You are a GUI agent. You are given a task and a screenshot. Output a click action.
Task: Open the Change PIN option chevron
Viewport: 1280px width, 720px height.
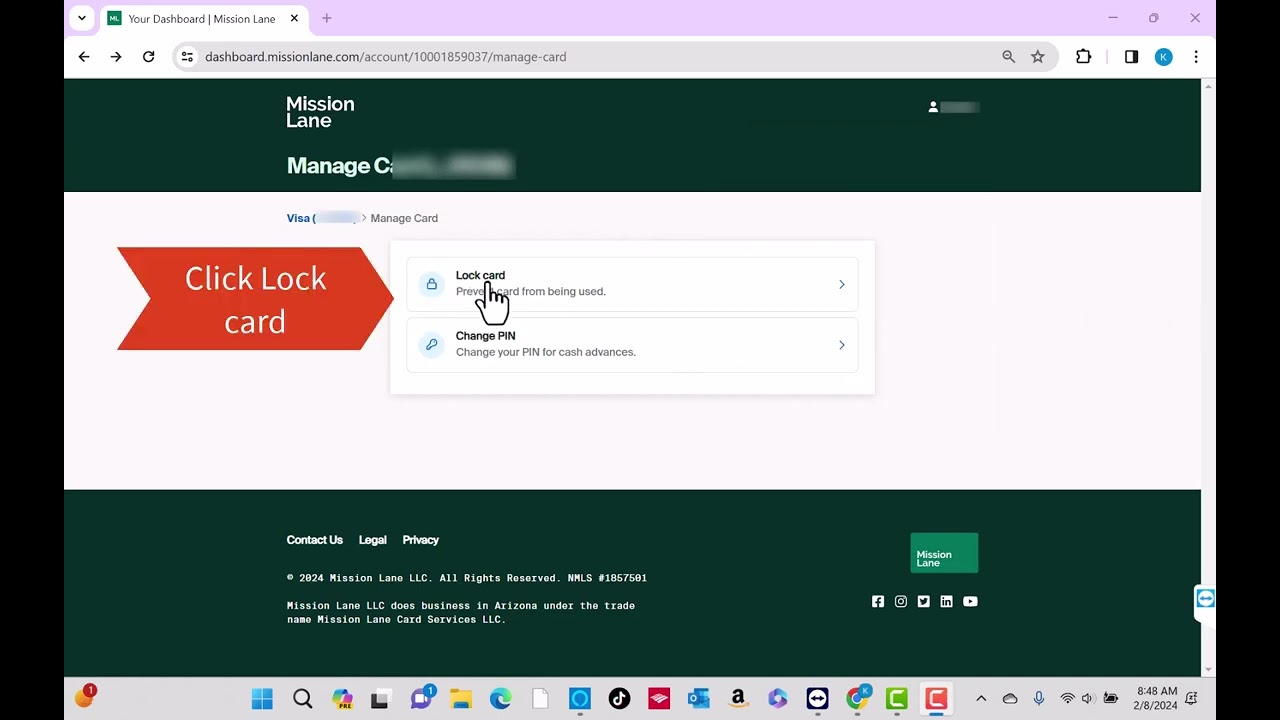coord(841,345)
